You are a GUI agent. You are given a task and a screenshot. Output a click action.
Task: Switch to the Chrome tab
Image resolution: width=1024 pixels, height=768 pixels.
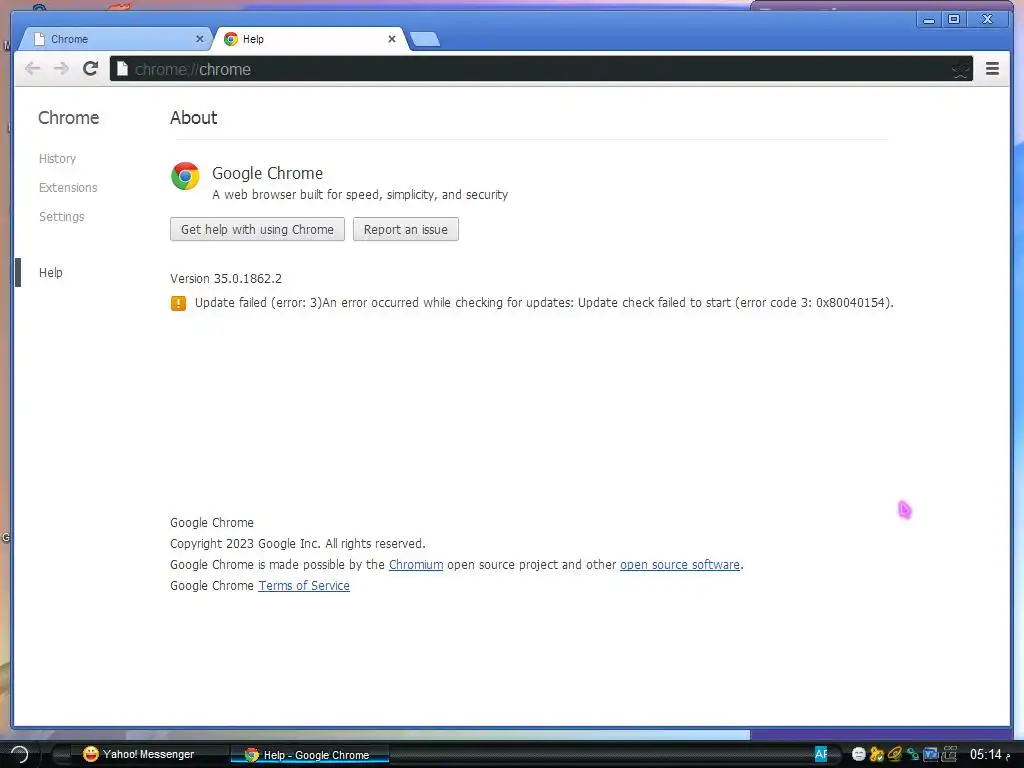tap(114, 39)
